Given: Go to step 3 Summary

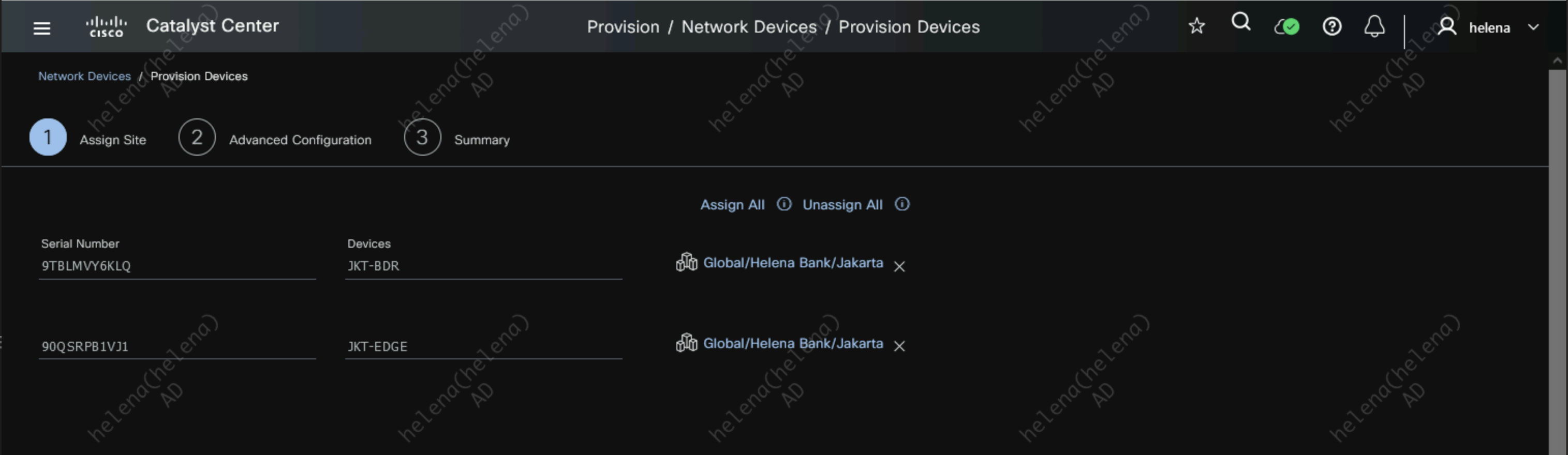Looking at the screenshot, I should 422,138.
